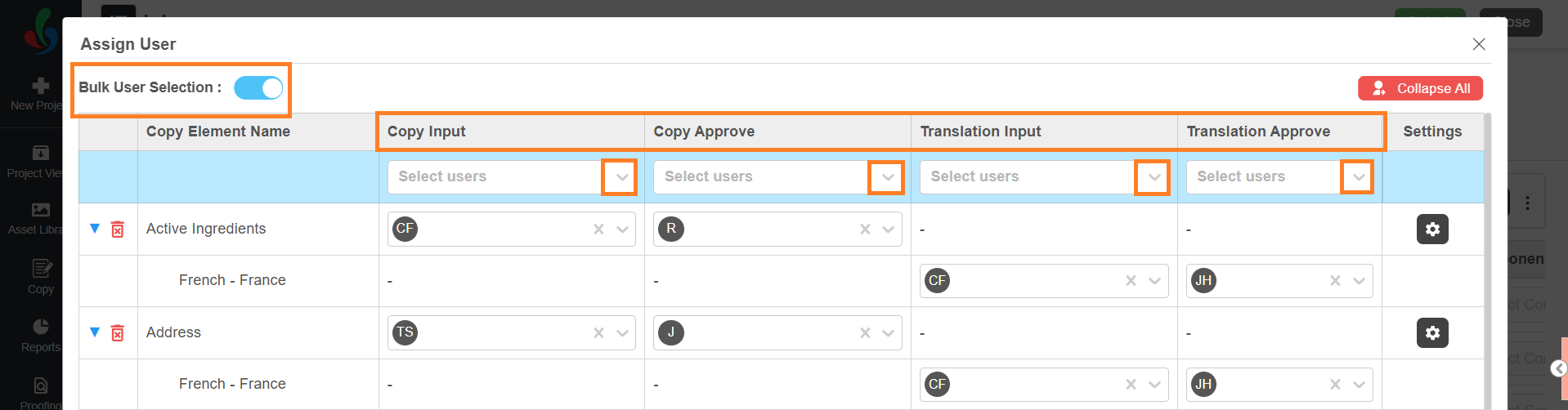Expand bulk Translation Input users dropdown

tap(1154, 177)
